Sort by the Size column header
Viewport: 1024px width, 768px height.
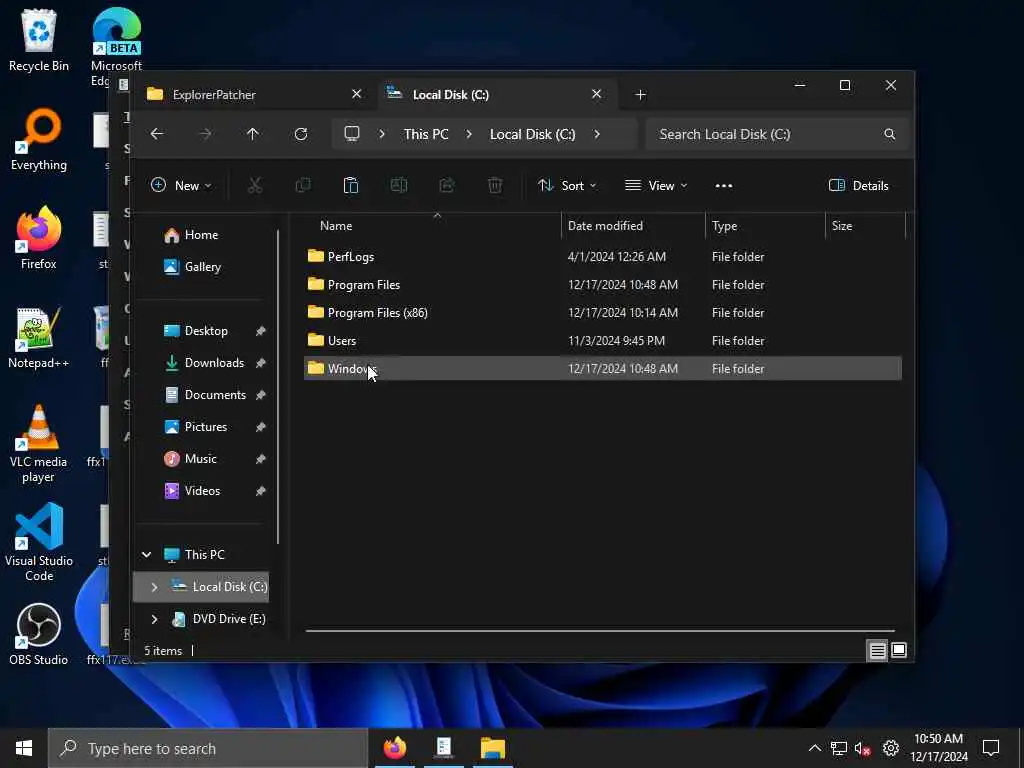click(866, 225)
